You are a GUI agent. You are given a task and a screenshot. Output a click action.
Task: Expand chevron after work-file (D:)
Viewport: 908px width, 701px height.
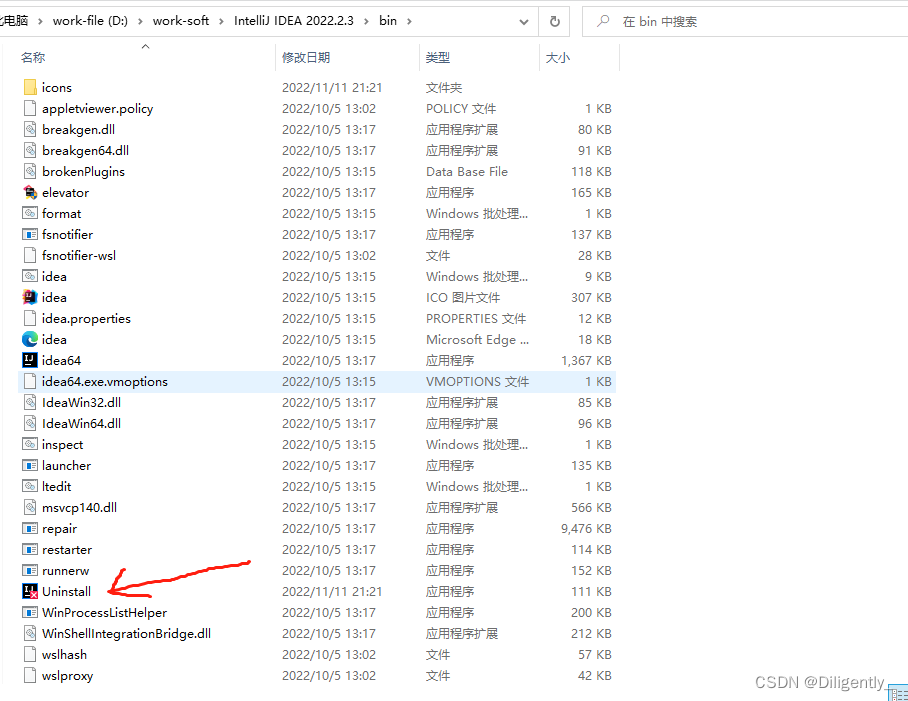(x=140, y=21)
